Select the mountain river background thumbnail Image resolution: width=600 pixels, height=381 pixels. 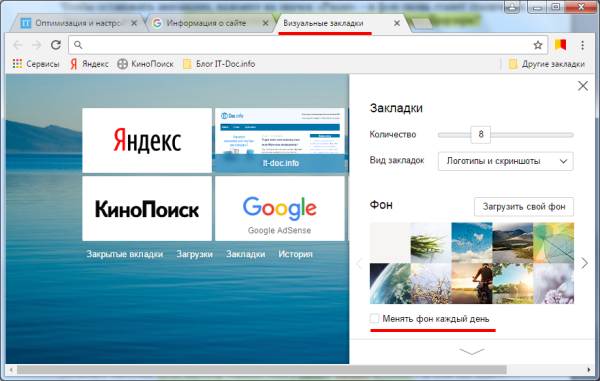(513, 243)
